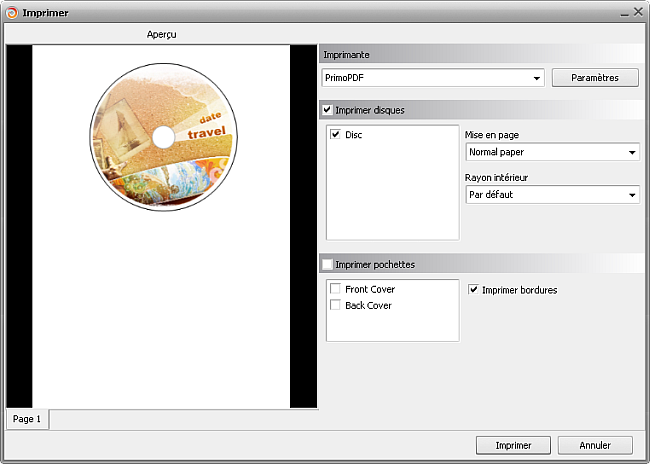Toggle the Imprimer disques checkbox

[x=327, y=110]
